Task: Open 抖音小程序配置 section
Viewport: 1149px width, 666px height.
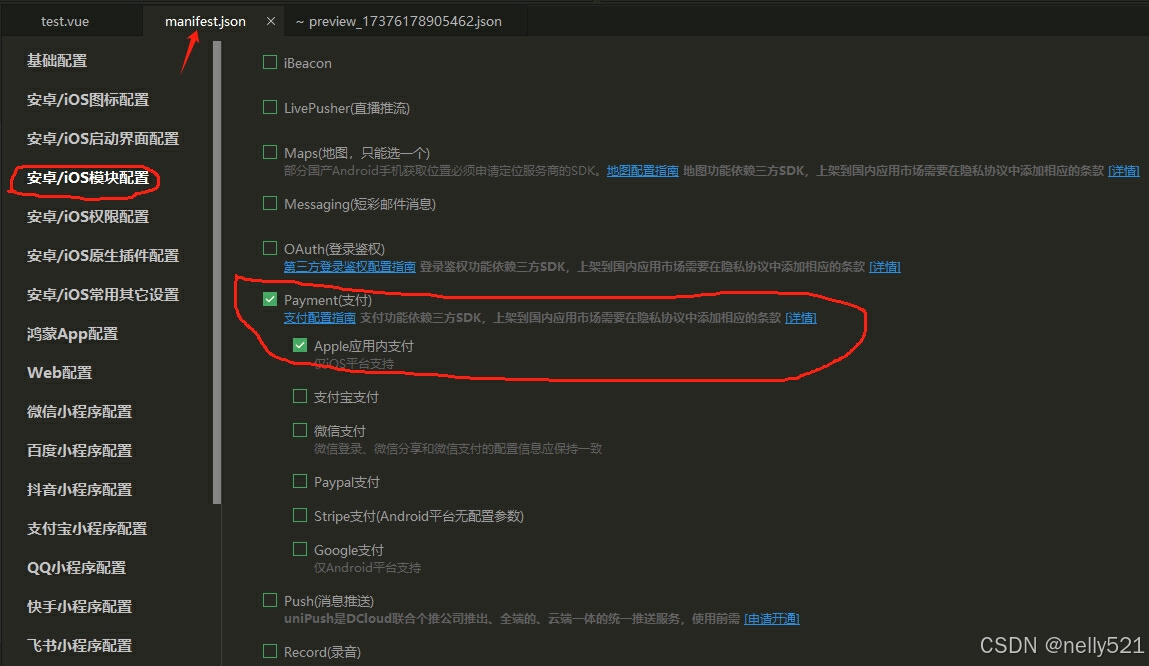Action: [80, 489]
